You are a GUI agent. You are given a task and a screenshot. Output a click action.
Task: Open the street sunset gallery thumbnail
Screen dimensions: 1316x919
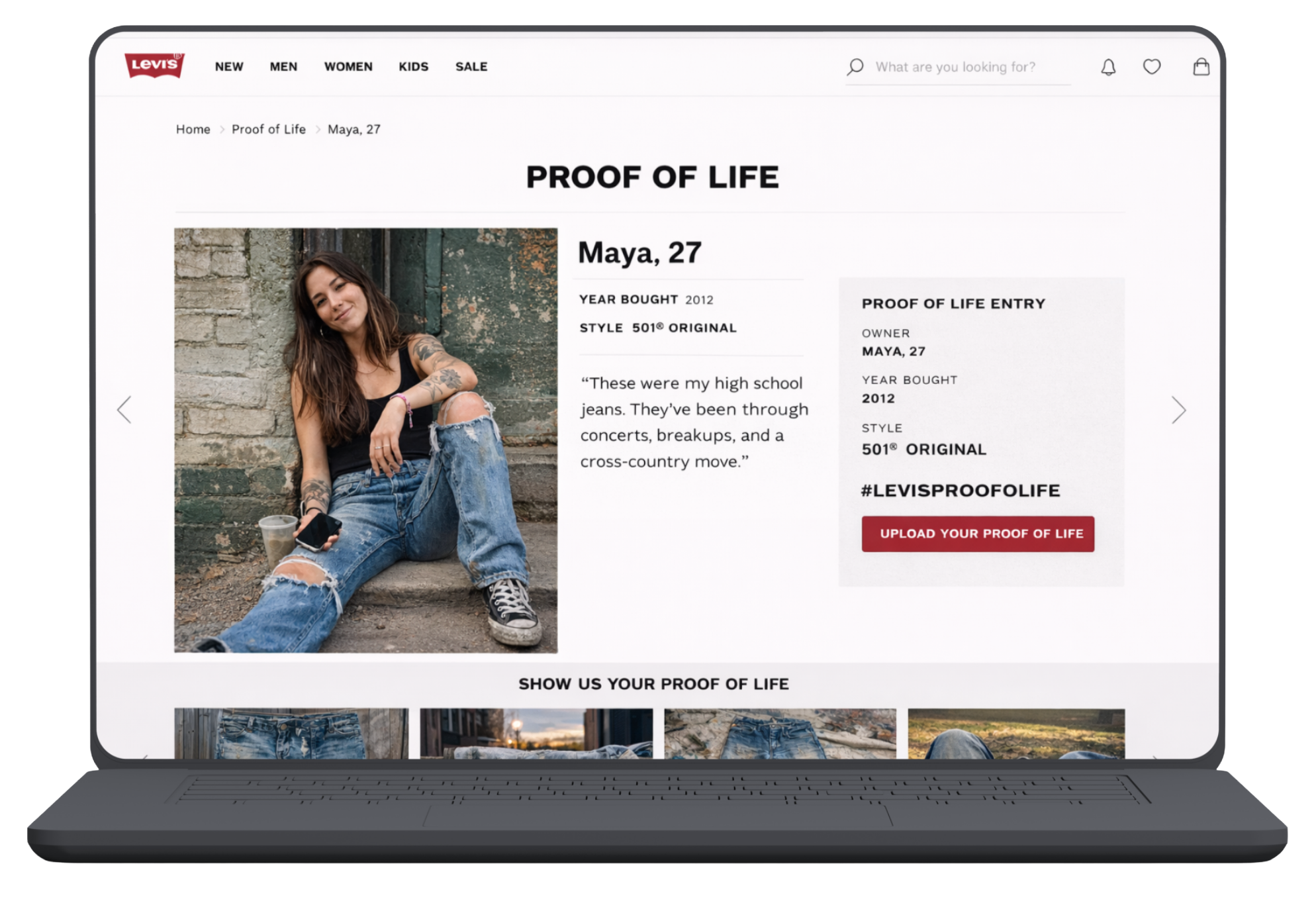click(536, 734)
